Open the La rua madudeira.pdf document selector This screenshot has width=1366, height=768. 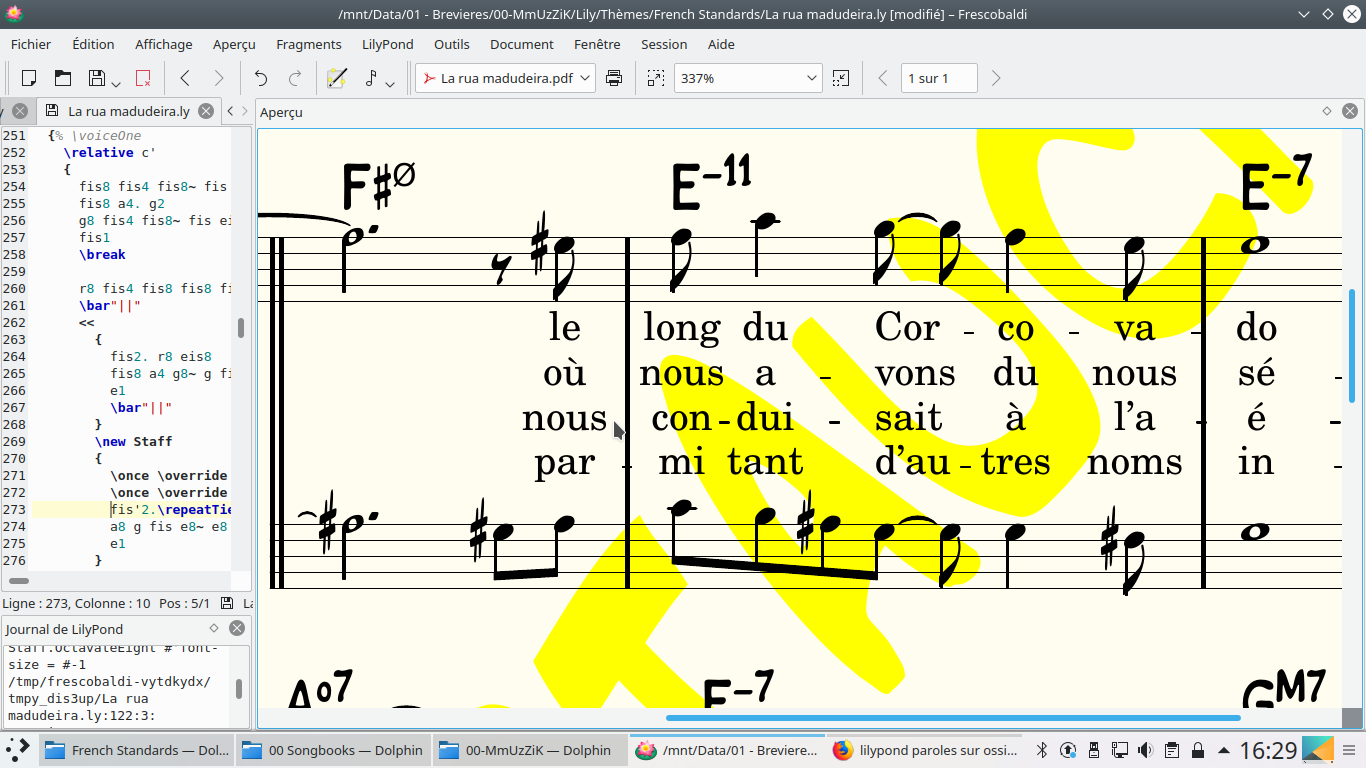tap(505, 78)
